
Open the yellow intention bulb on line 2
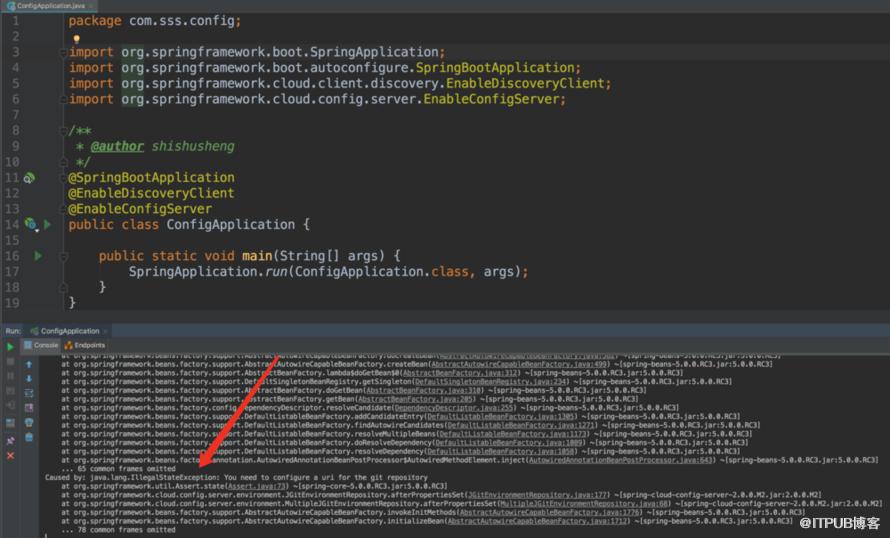point(76,39)
